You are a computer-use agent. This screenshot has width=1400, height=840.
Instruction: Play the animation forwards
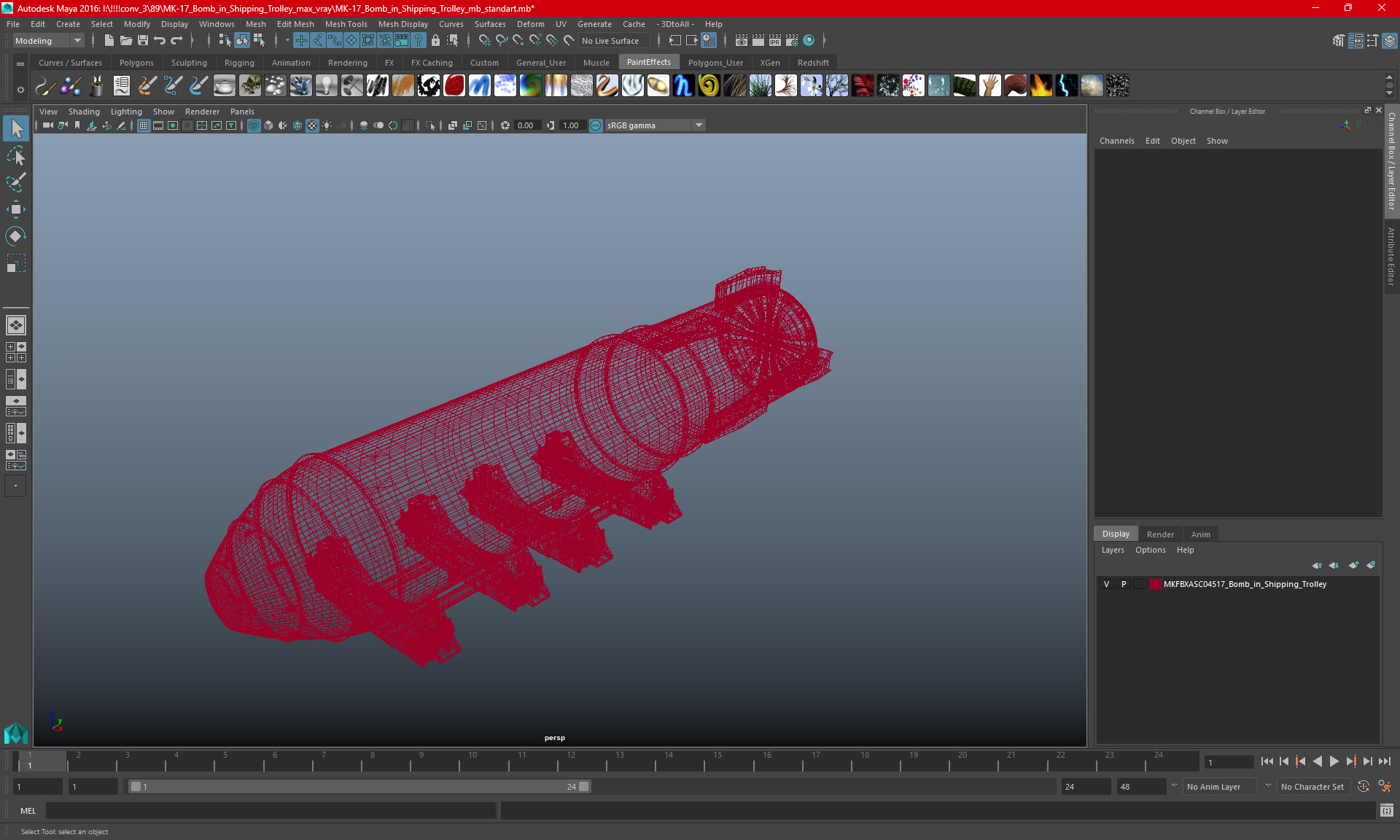coord(1334,761)
